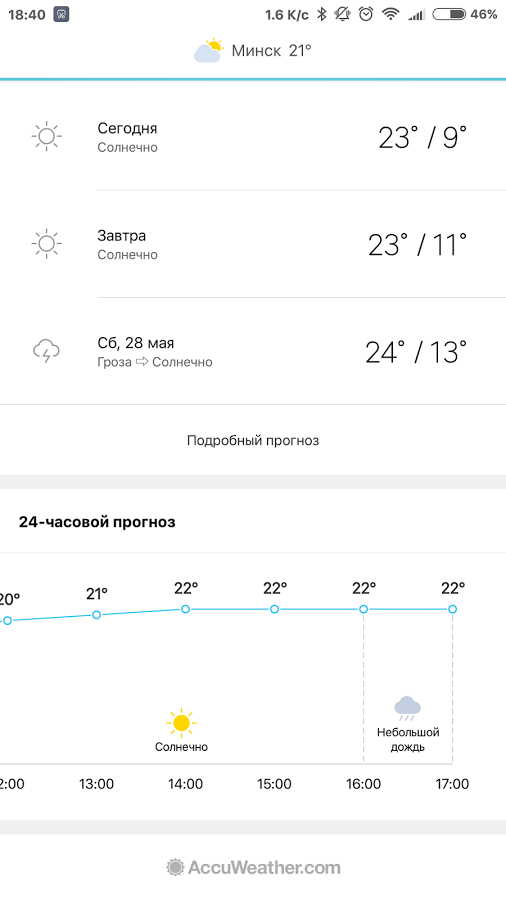The width and height of the screenshot is (506, 900).
Task: Tap the 24-часовой прогноз heading
Action: (97, 522)
